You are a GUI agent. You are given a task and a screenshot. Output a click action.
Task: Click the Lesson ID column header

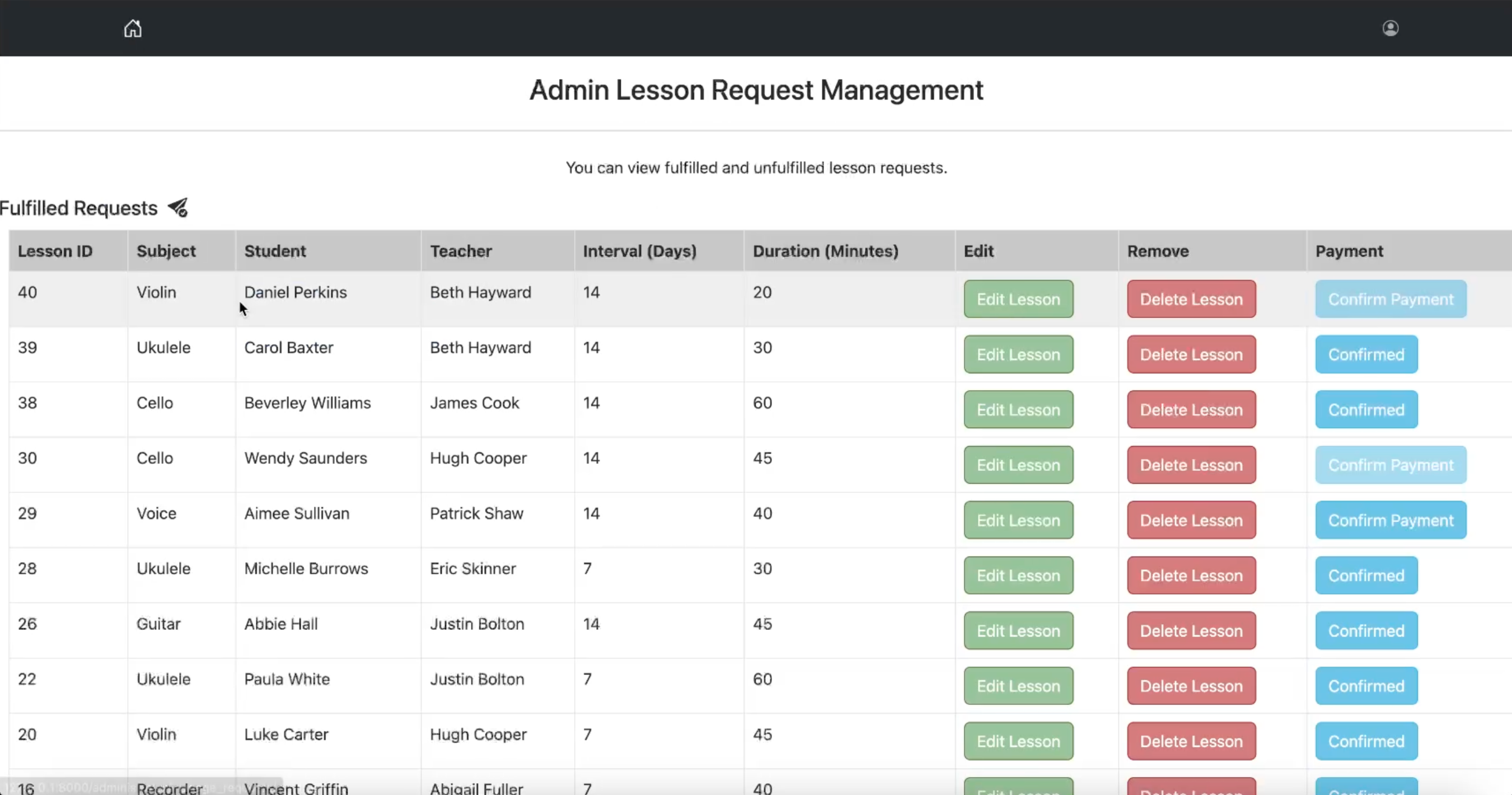click(55, 251)
